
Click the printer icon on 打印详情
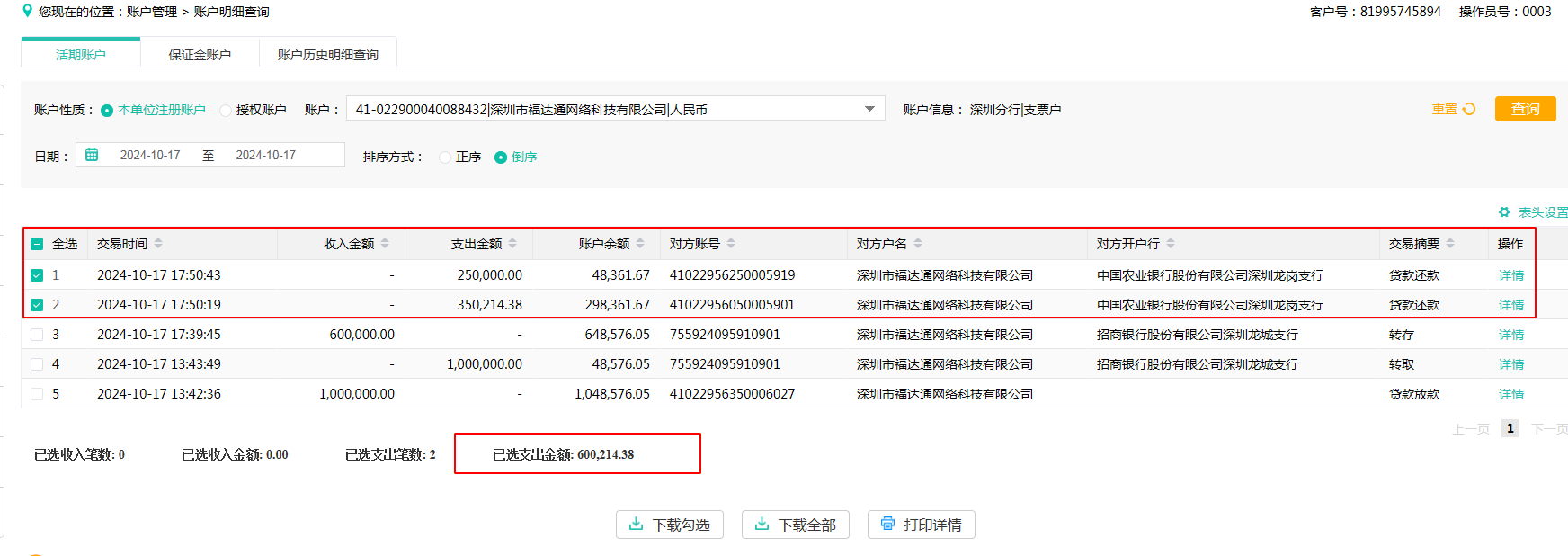(x=888, y=524)
